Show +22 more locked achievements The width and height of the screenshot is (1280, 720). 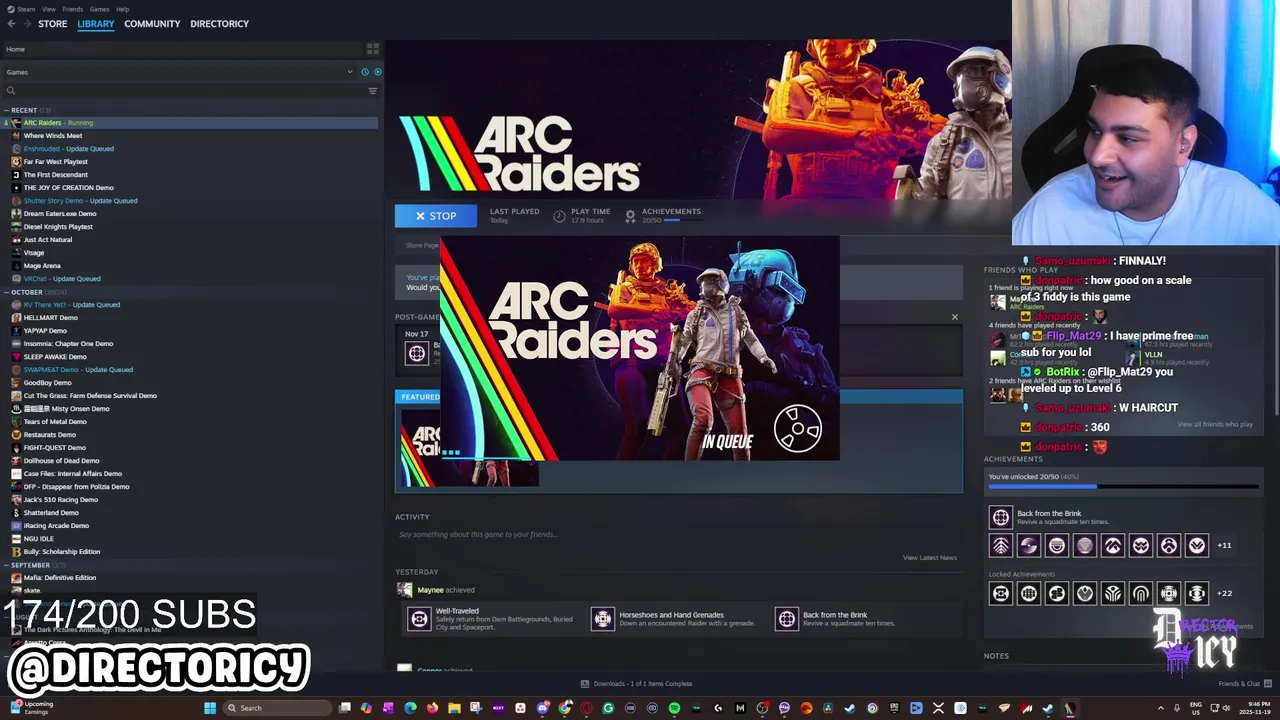(x=1224, y=593)
